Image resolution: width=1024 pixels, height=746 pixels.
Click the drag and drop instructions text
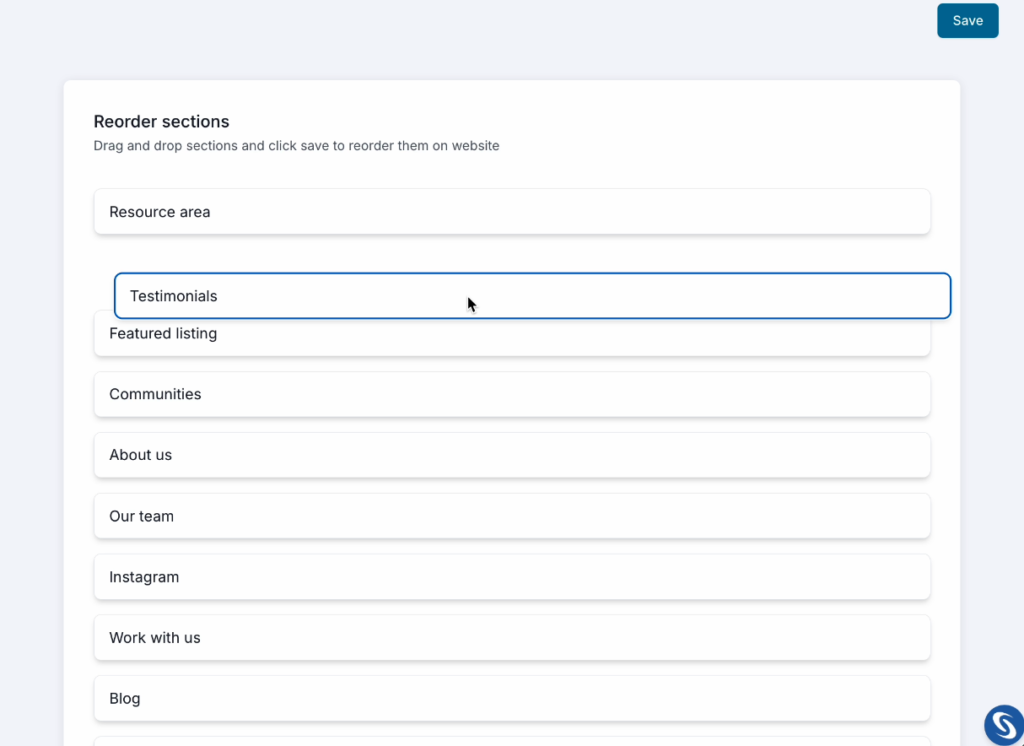296,146
